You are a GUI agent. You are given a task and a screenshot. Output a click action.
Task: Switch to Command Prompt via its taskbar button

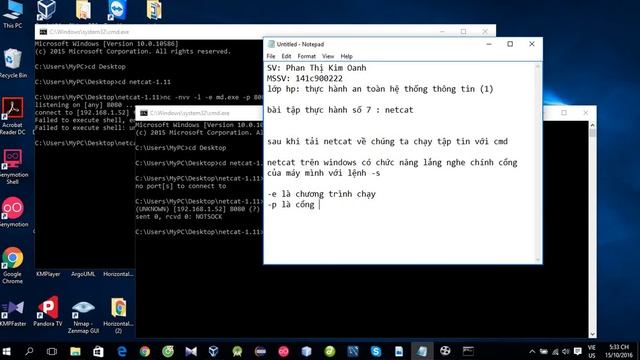pyautogui.click(x=468, y=351)
